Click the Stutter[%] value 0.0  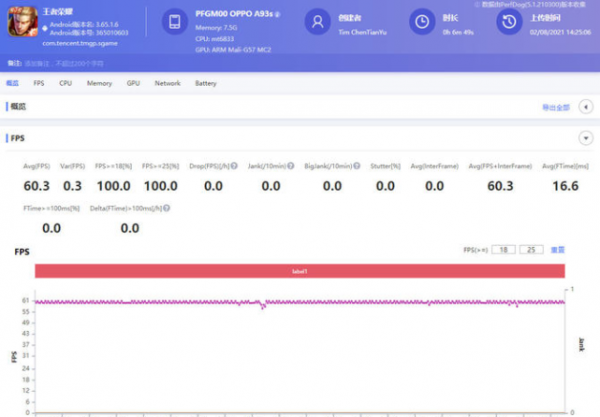coord(385,186)
